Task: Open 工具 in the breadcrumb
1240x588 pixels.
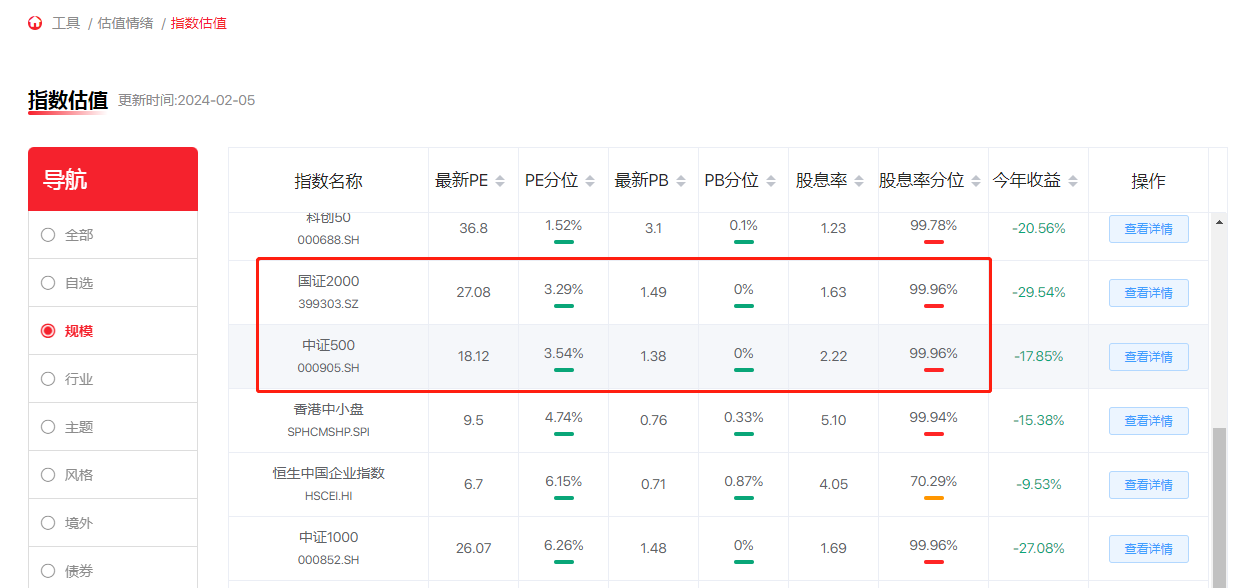Action: pyautogui.click(x=66, y=23)
